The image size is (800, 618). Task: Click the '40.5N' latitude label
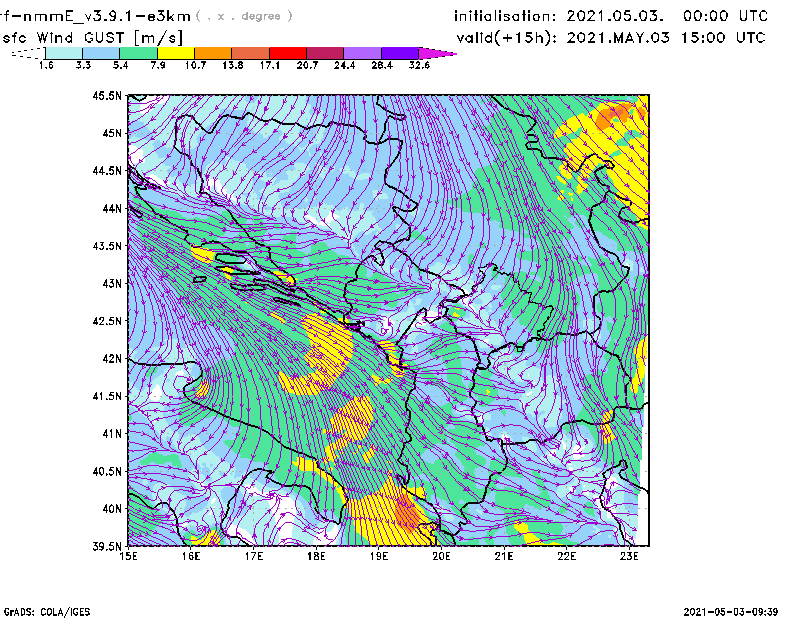[107, 471]
